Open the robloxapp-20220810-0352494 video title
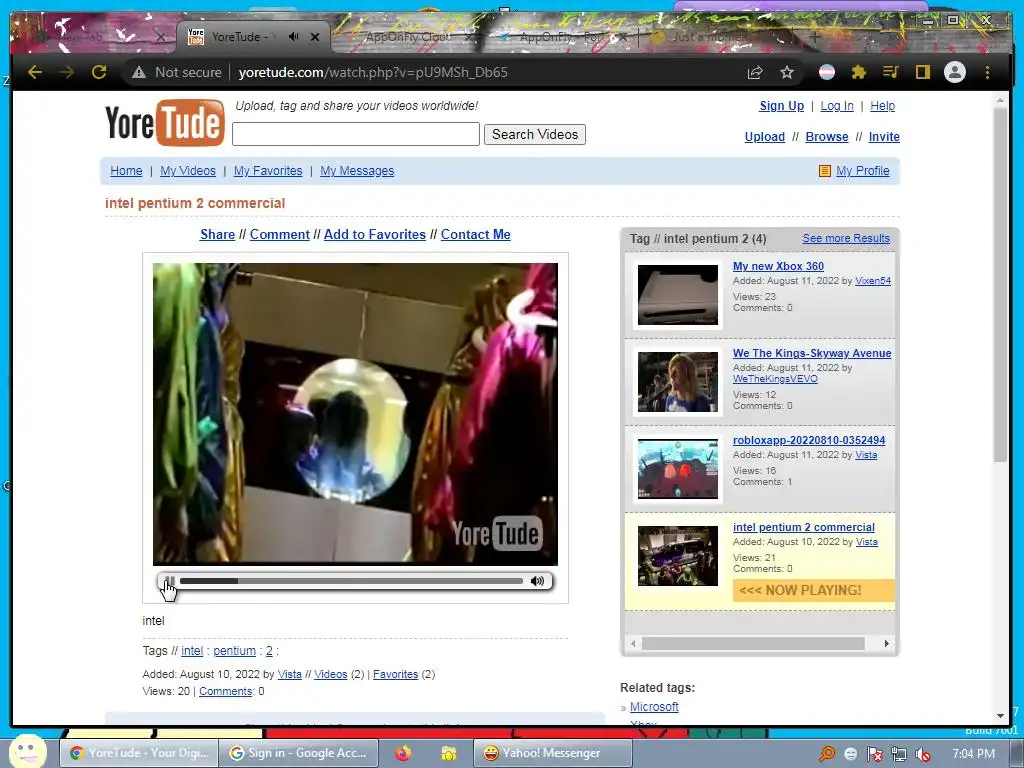The image size is (1024, 768). pos(809,440)
